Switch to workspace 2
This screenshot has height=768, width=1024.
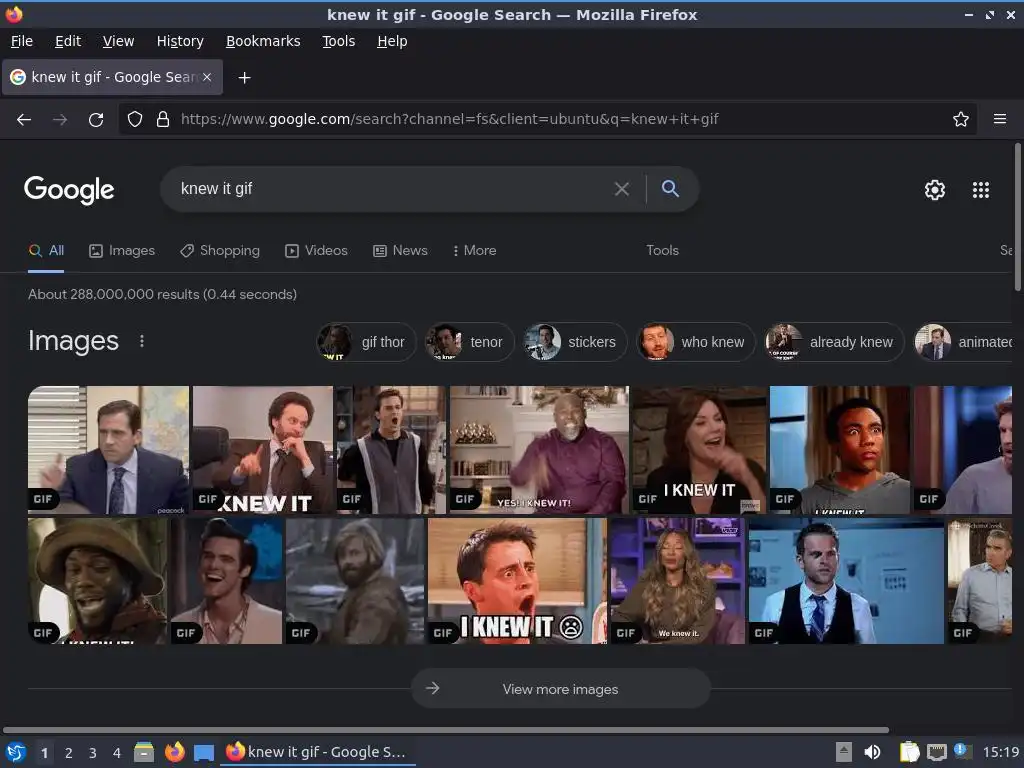click(69, 753)
